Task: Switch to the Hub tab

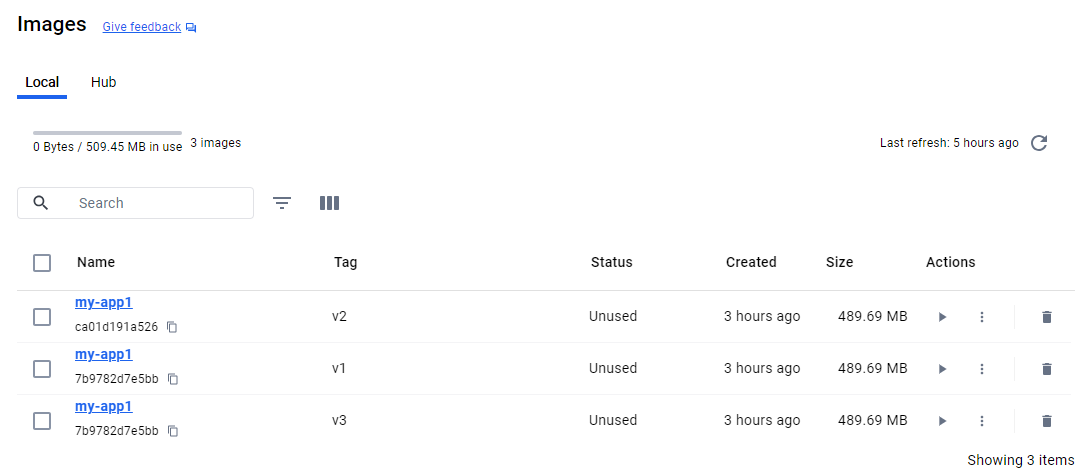Action: tap(103, 82)
